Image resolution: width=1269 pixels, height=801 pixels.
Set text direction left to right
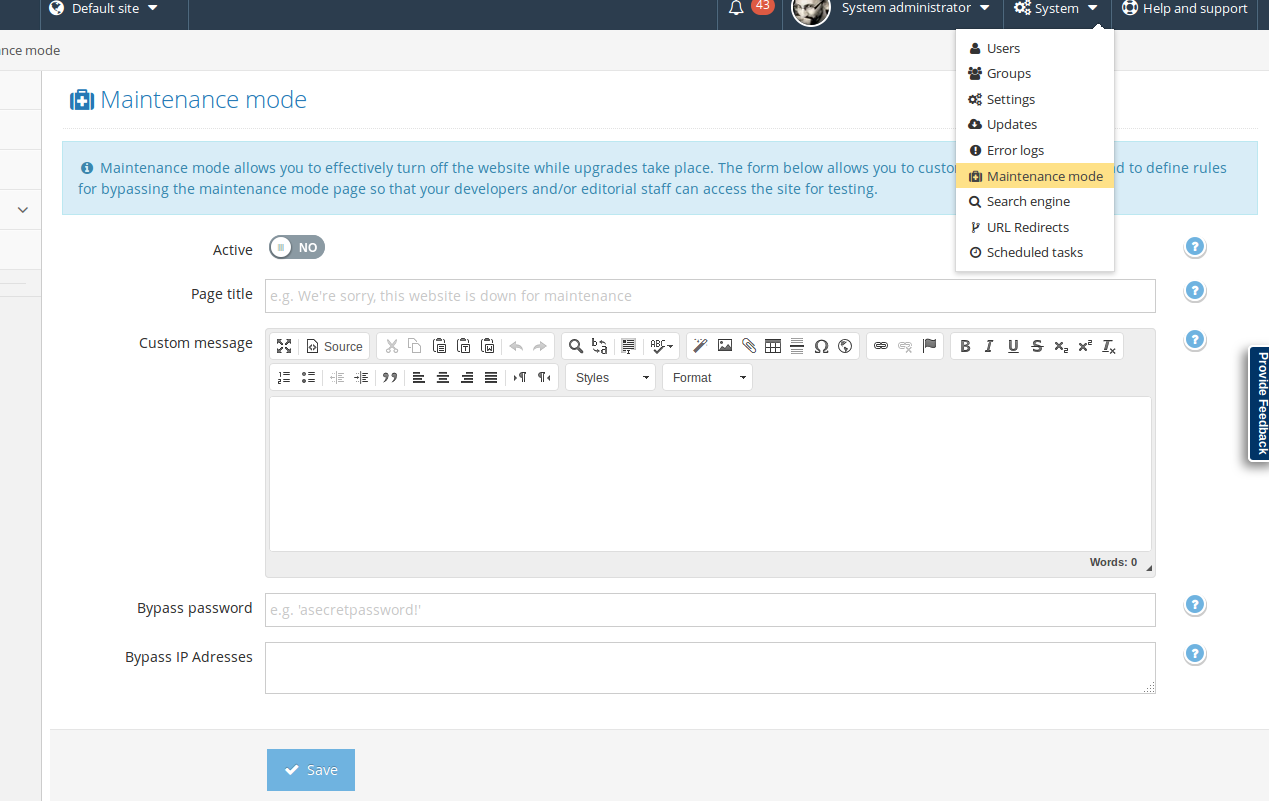pyautogui.click(x=520, y=377)
